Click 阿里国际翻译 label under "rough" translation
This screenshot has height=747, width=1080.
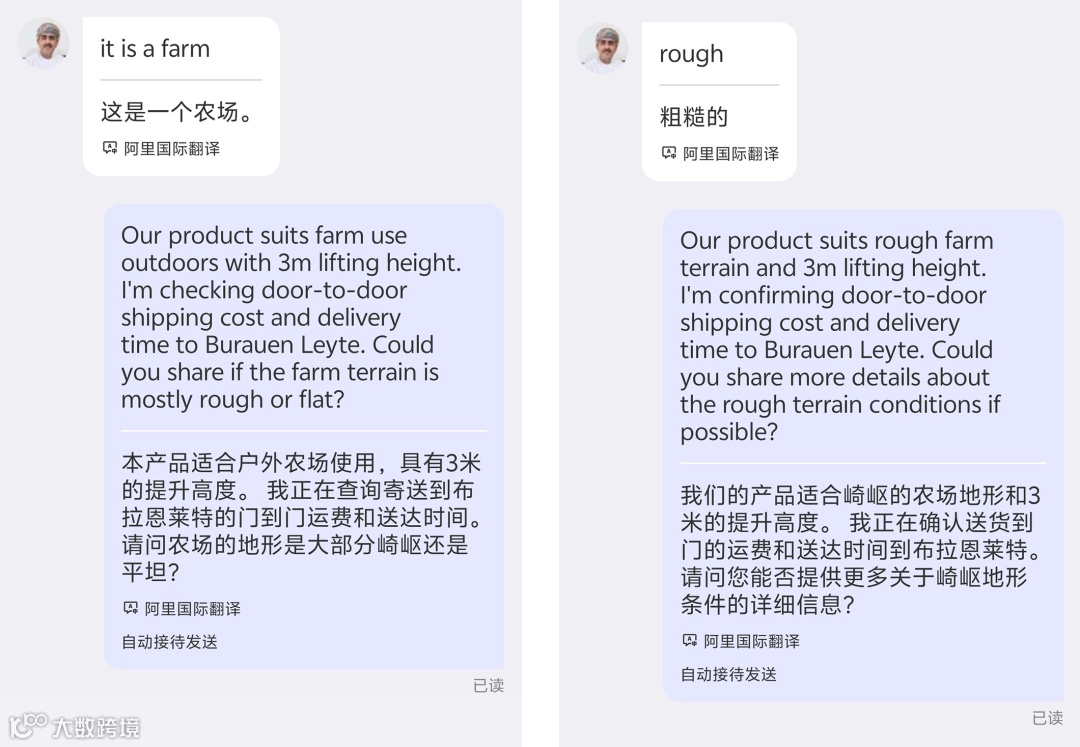pyautogui.click(x=731, y=154)
